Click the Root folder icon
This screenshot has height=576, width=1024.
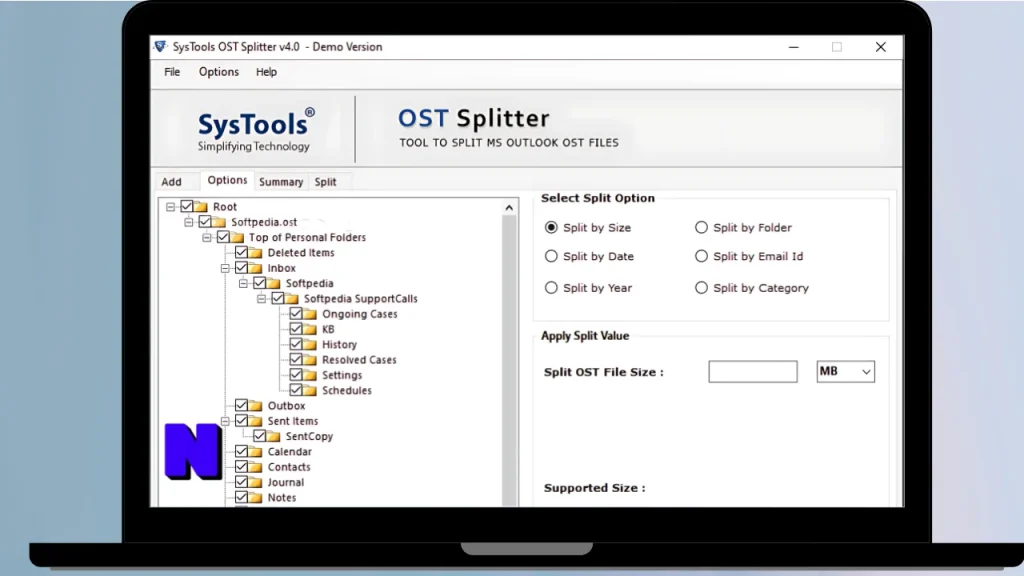click(x=200, y=206)
